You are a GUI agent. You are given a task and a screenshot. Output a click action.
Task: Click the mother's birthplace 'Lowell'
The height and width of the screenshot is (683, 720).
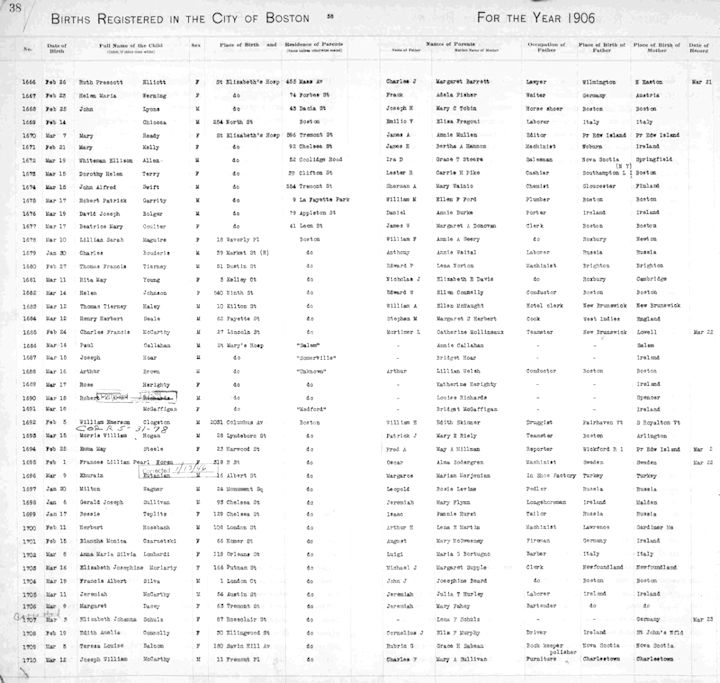pyautogui.click(x=646, y=332)
